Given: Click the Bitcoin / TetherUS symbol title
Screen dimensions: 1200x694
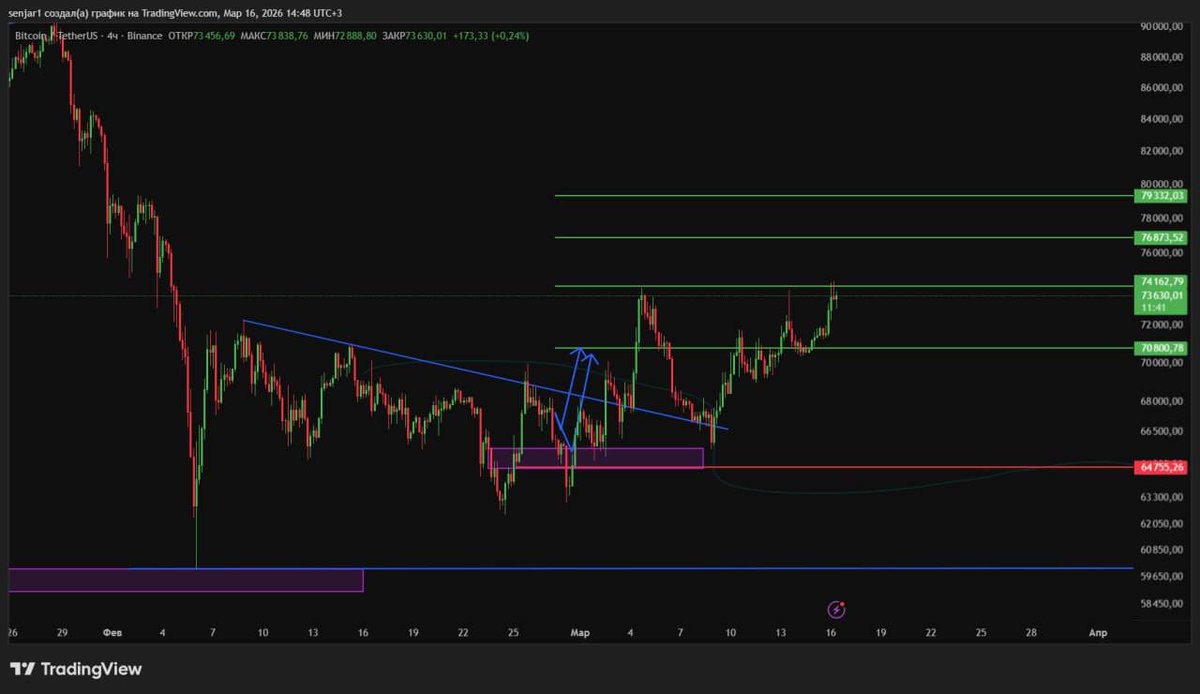Looking at the screenshot, I should (x=57, y=35).
